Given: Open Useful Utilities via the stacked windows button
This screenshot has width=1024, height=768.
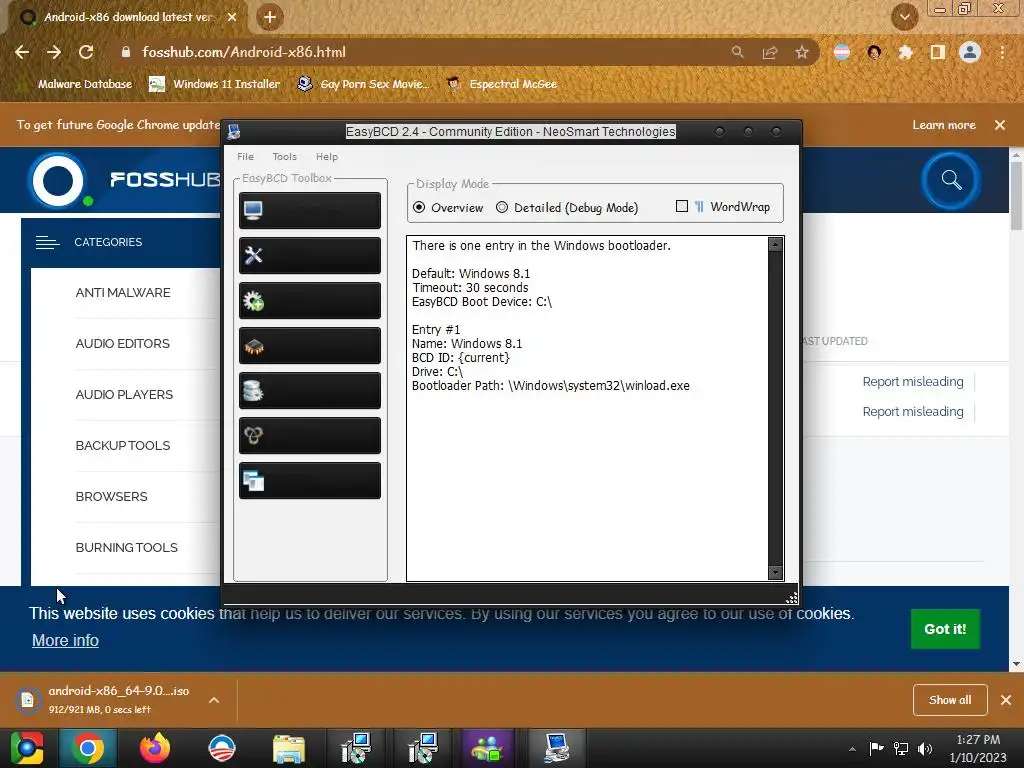Looking at the screenshot, I should [310, 481].
